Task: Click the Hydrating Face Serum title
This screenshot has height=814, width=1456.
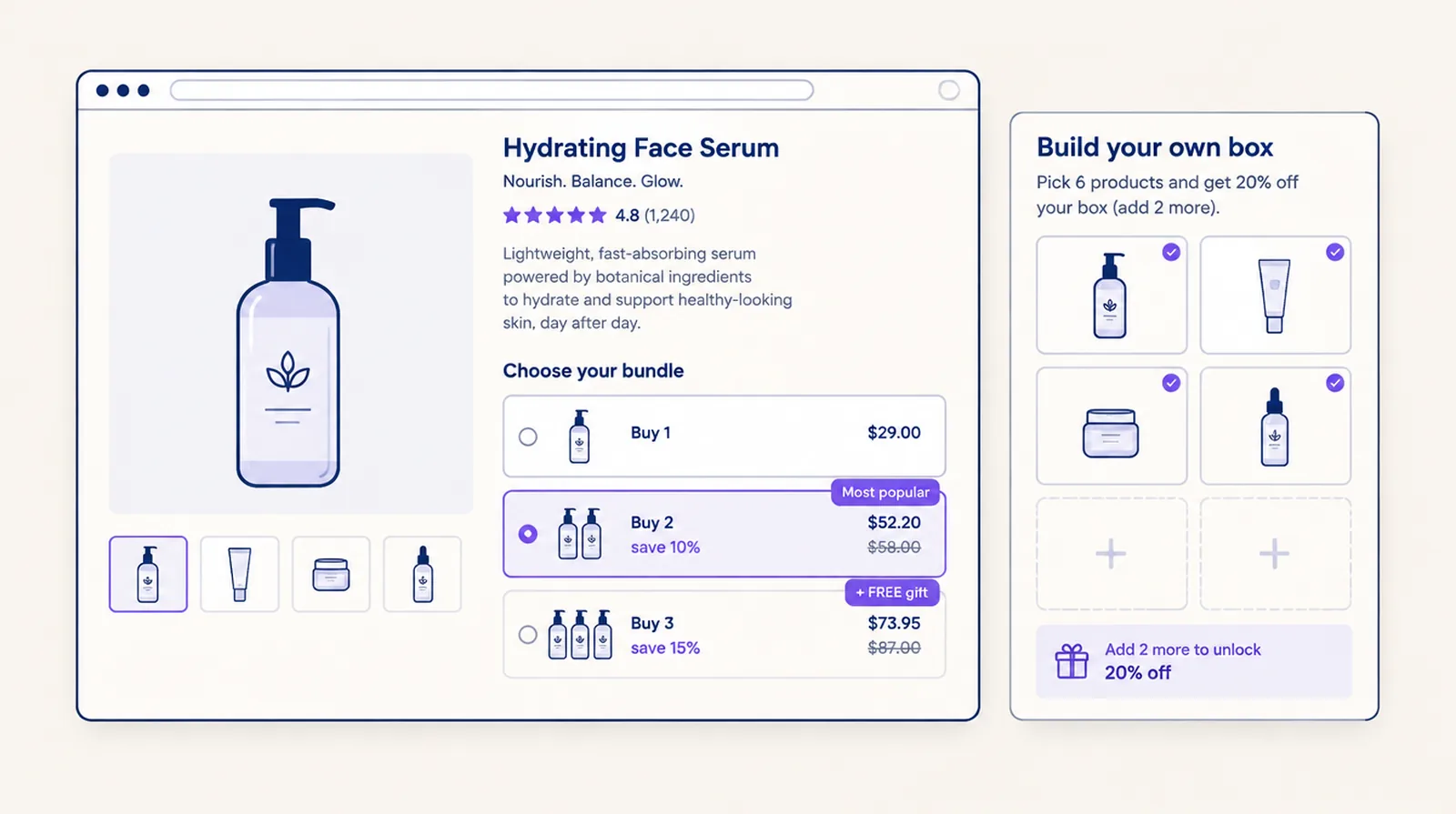Action: point(641,147)
